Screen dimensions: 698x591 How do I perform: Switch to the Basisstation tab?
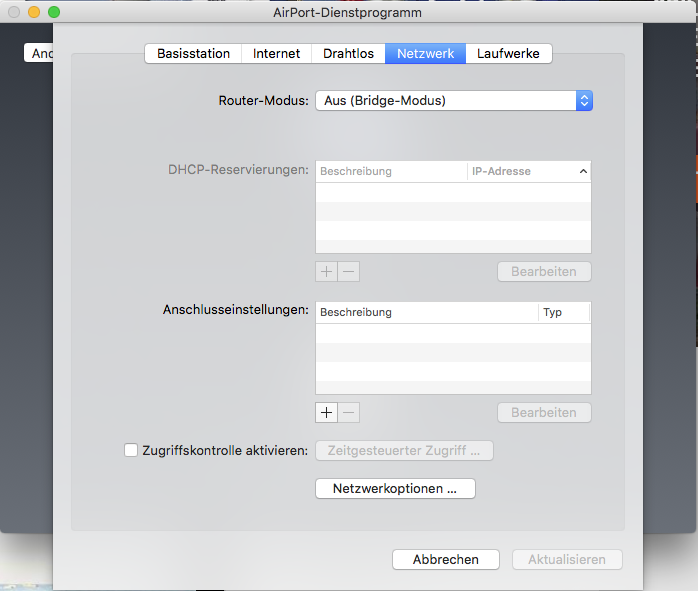point(193,53)
